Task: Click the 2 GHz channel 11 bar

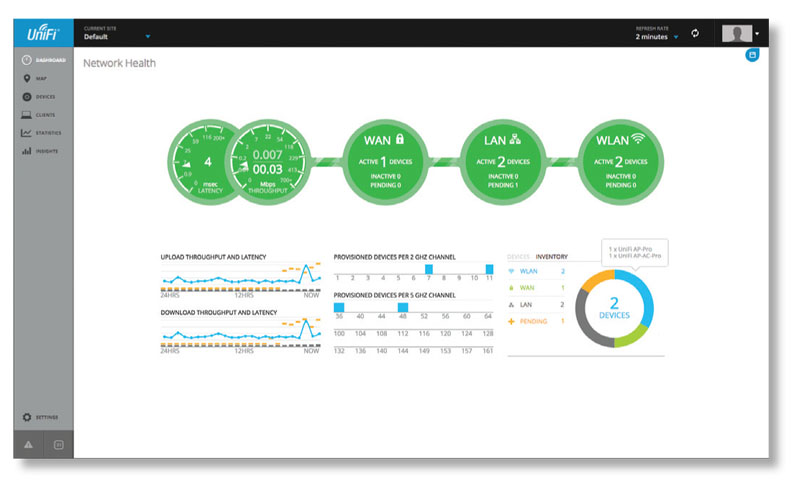Action: point(489,269)
